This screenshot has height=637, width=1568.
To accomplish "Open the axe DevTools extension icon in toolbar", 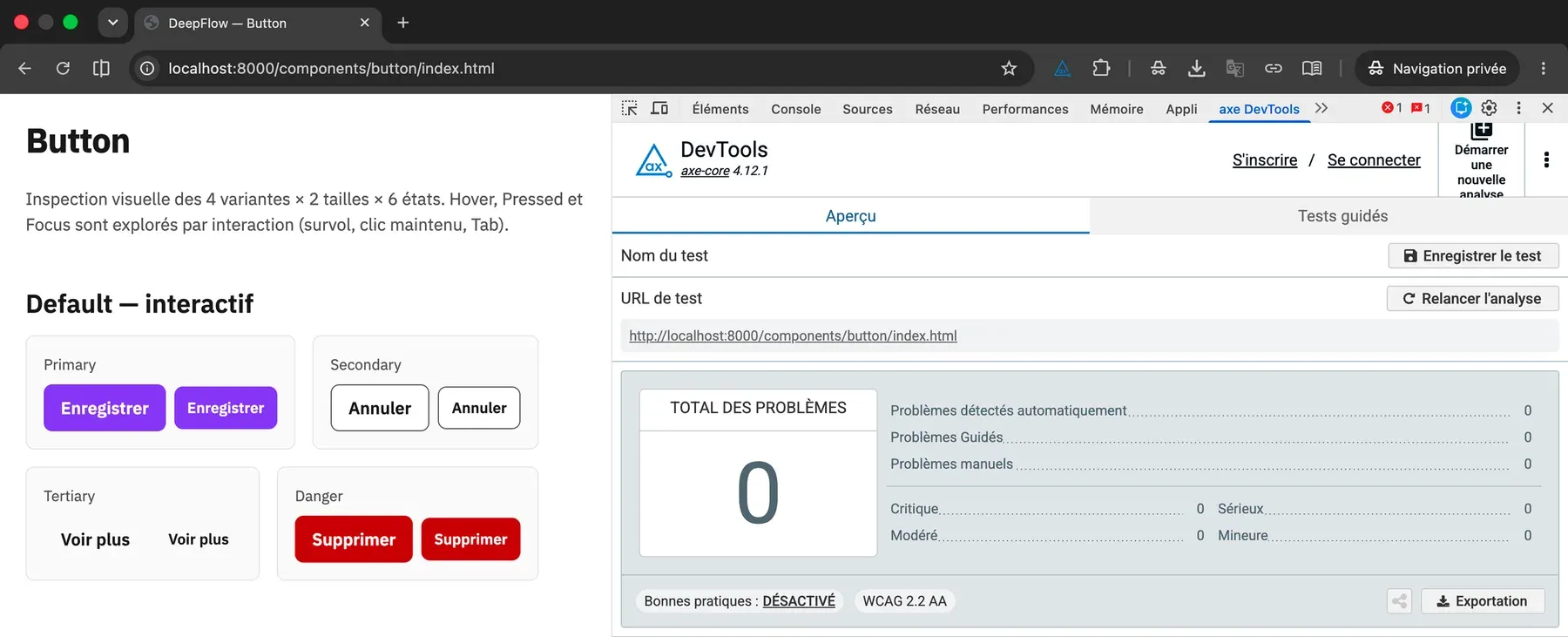I will pyautogui.click(x=1063, y=68).
